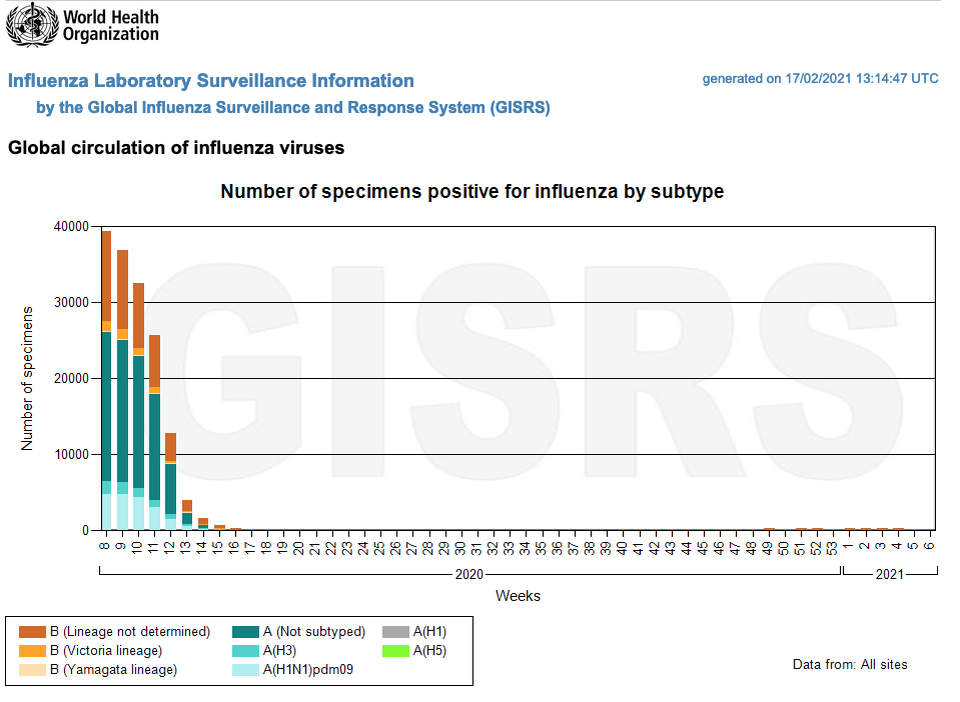The width and height of the screenshot is (960, 702).
Task: Click the World Health Organization emblem logo
Action: point(32,24)
